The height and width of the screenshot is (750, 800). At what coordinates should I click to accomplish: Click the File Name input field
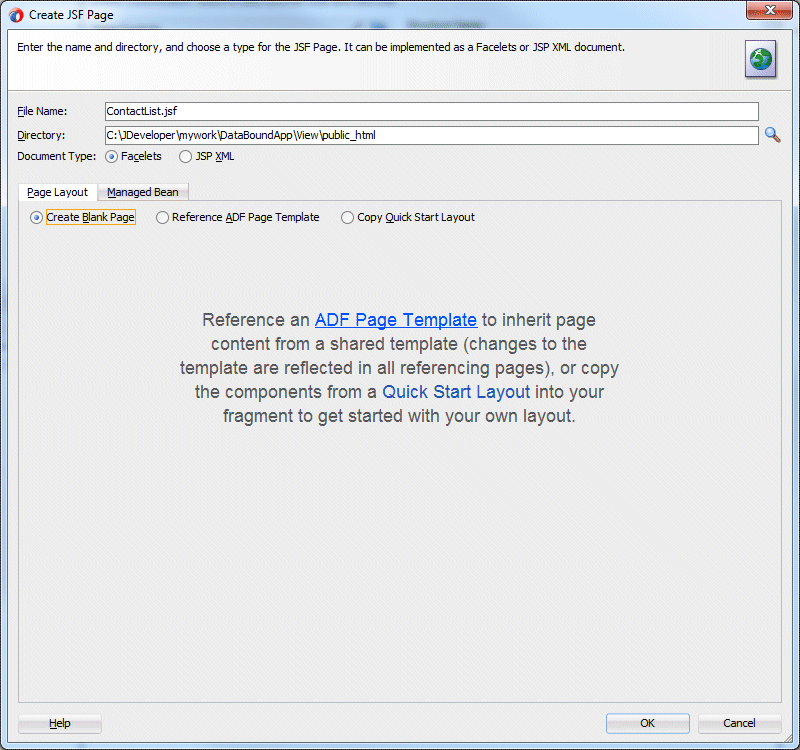432,111
